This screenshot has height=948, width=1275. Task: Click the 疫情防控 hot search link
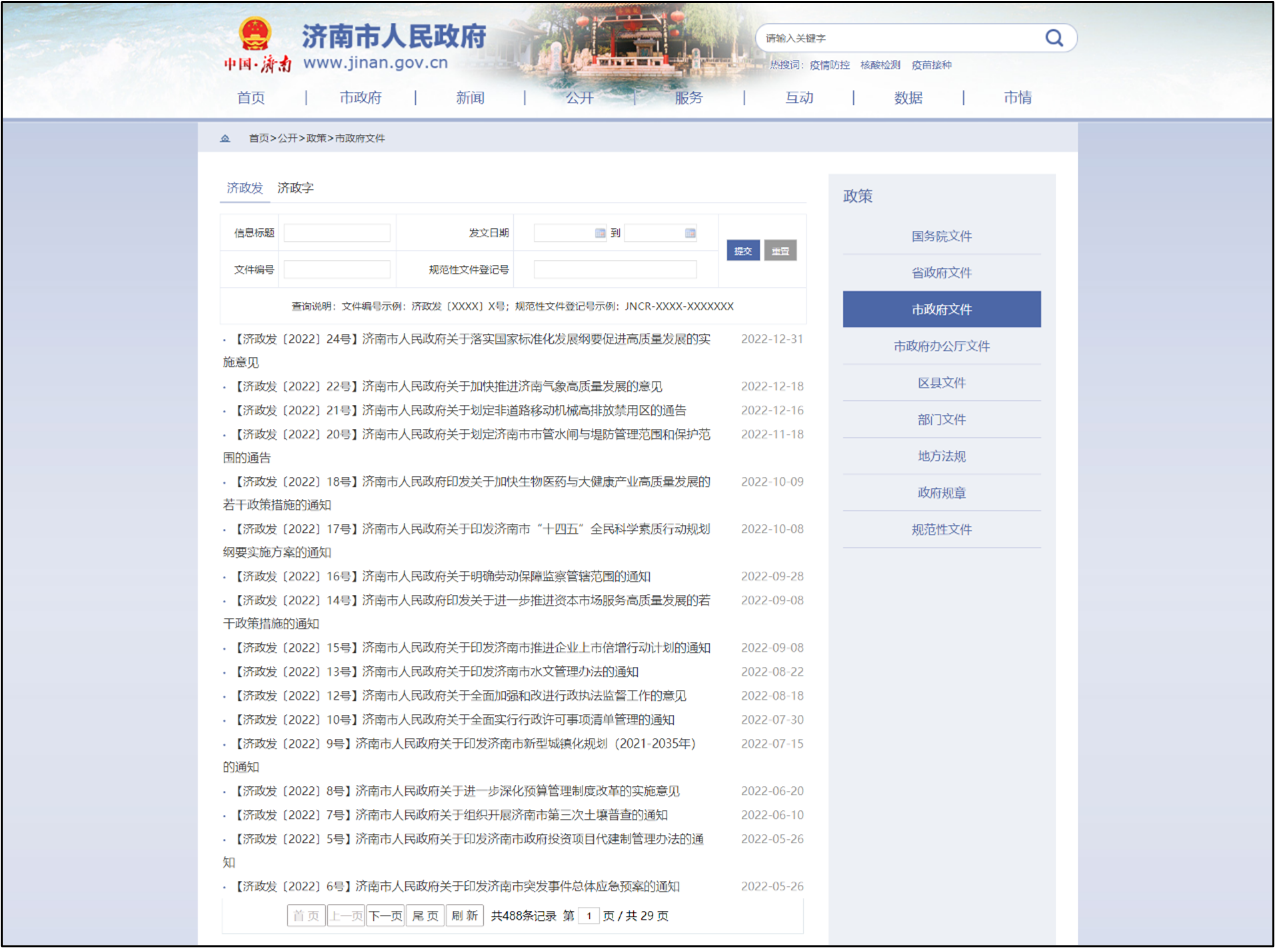point(829,65)
